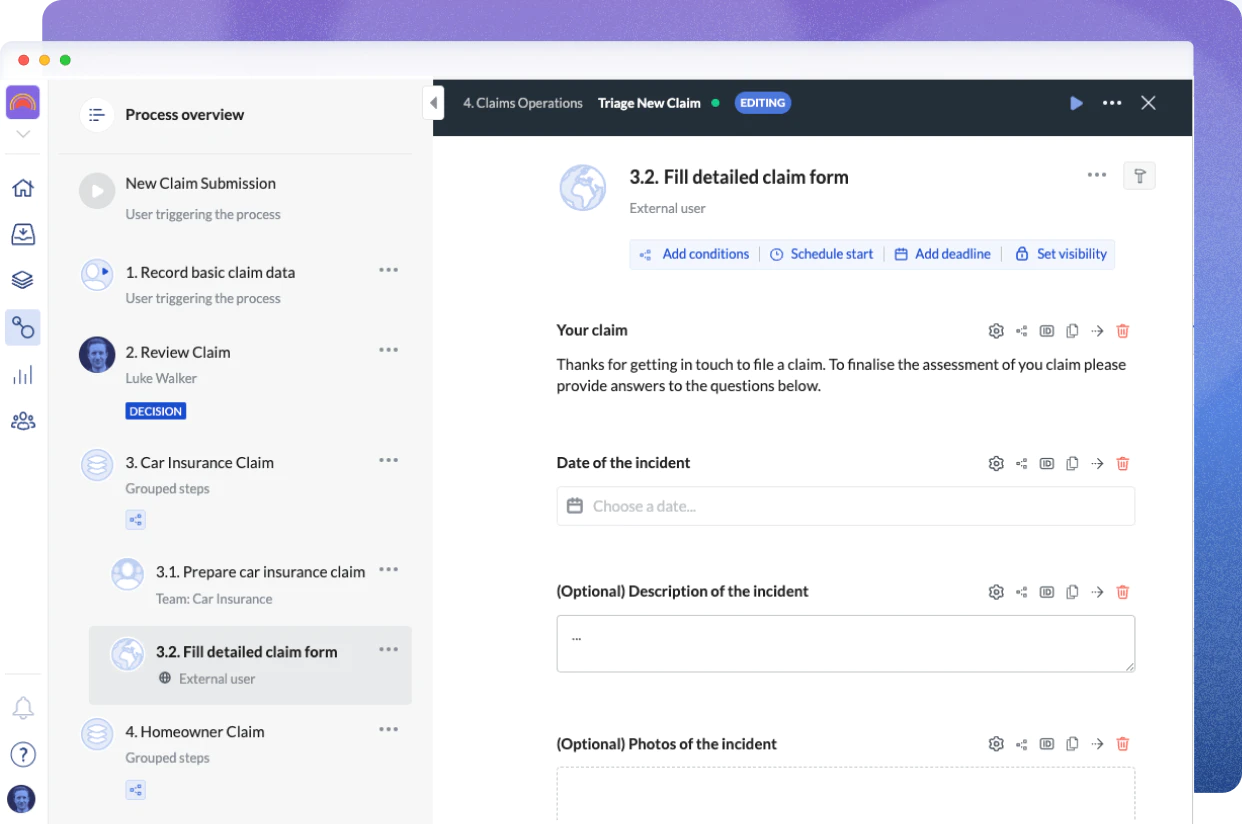Duplicate Description of the incident field
The width and height of the screenshot is (1242, 824).
[x=1072, y=592]
